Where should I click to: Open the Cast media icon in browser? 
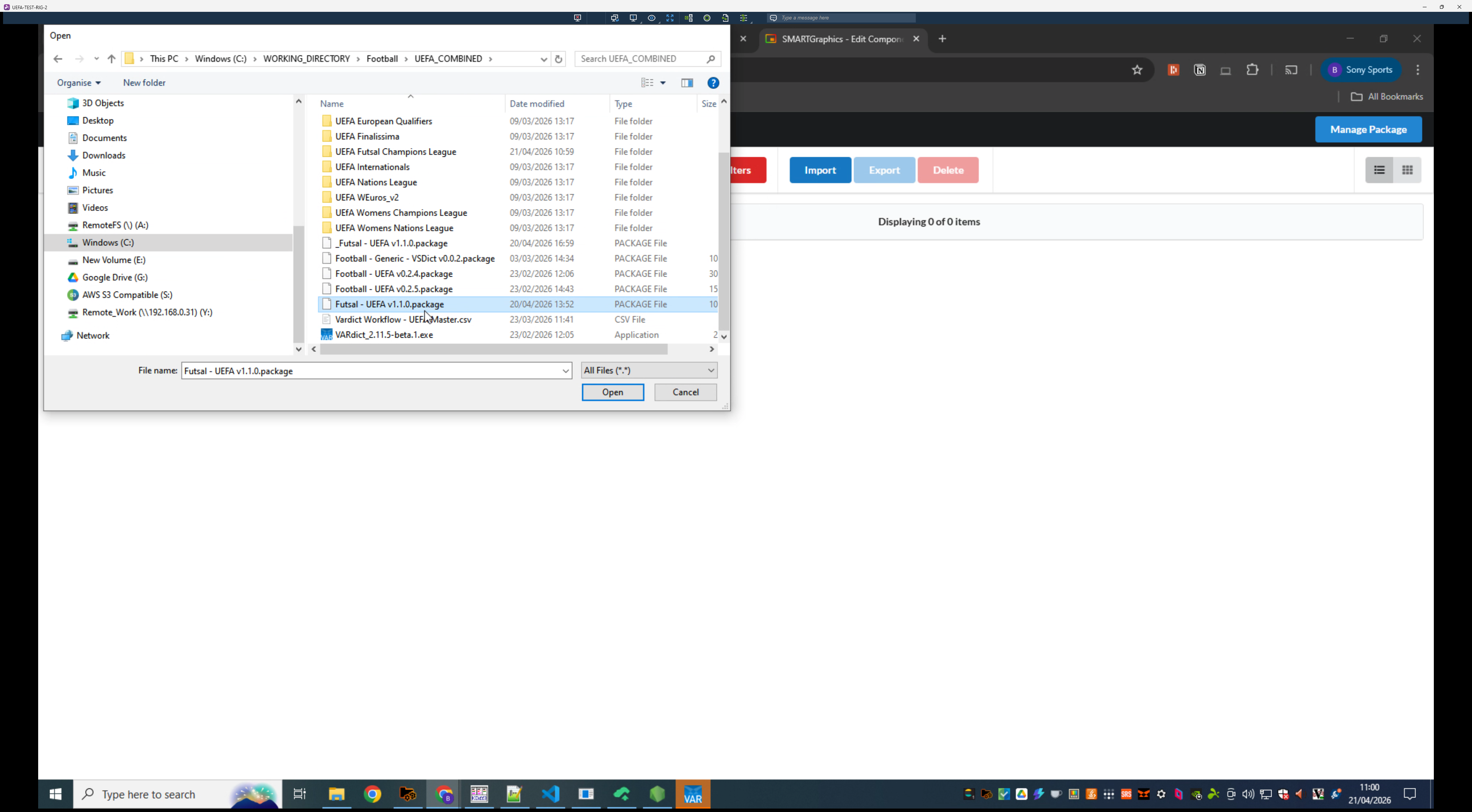1291,70
